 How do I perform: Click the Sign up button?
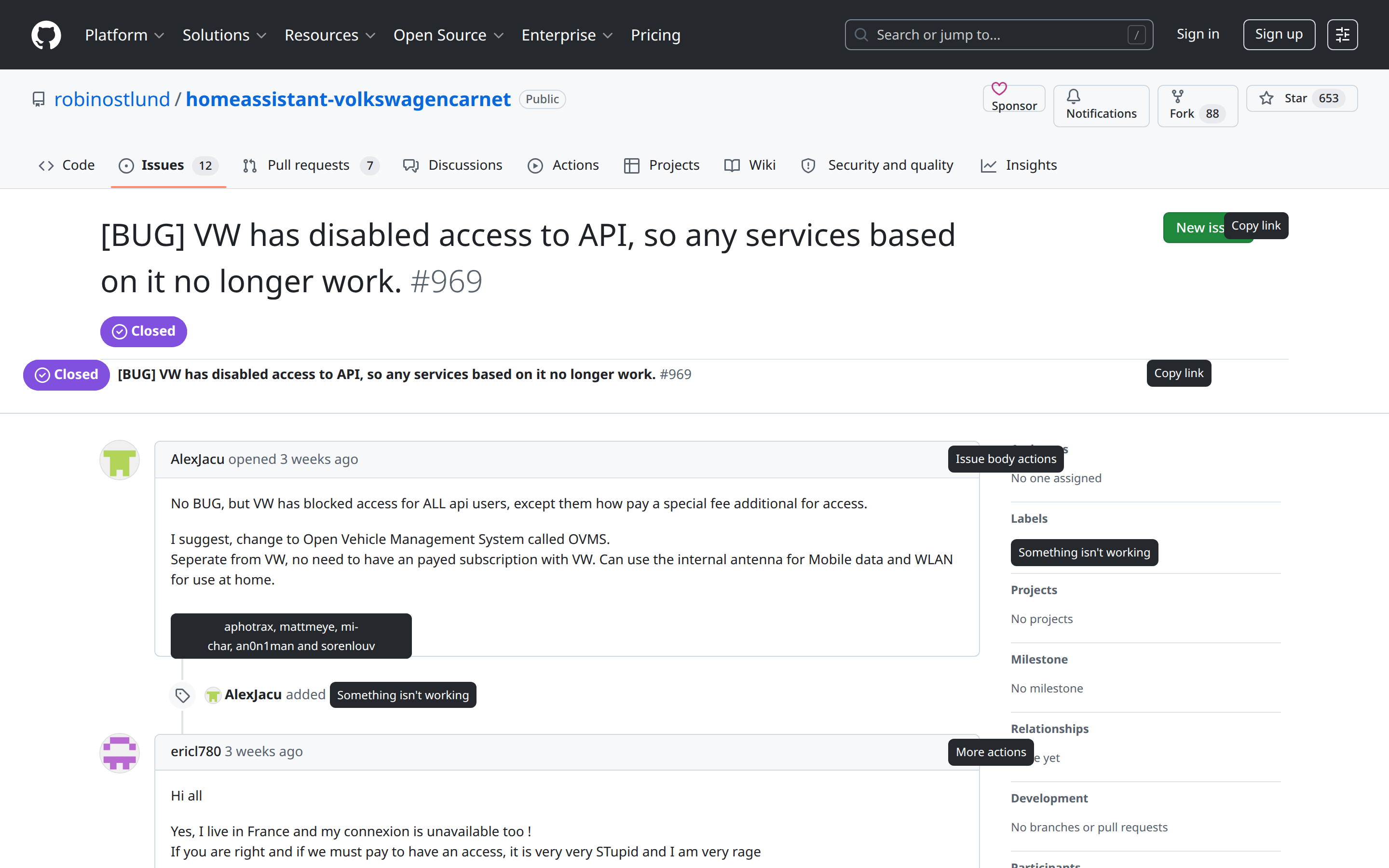1279,34
